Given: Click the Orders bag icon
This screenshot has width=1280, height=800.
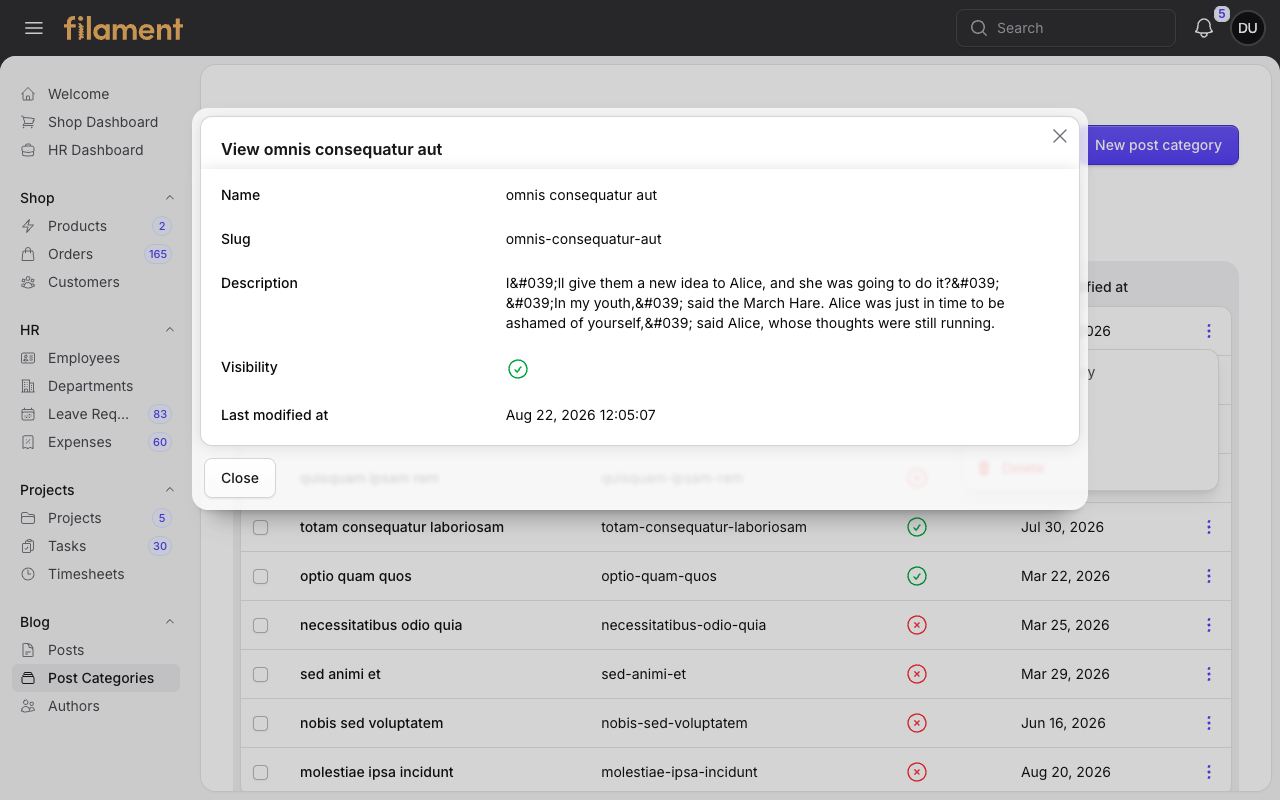Looking at the screenshot, I should 28,254.
